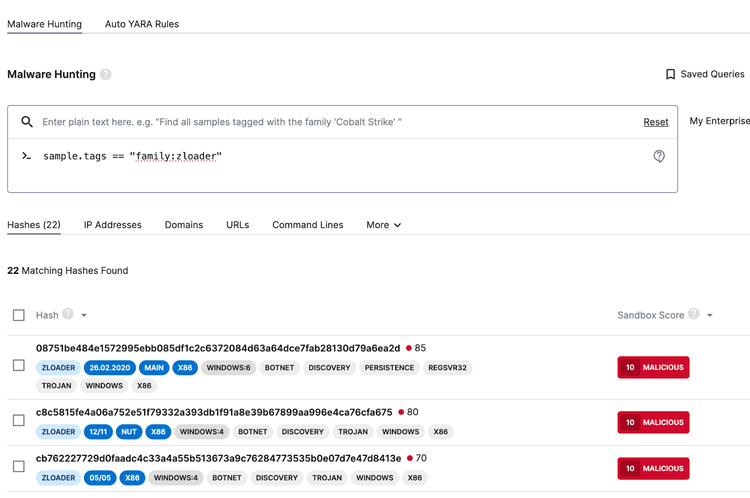Open Sandbox Score sort dropdown arrow

(710, 315)
